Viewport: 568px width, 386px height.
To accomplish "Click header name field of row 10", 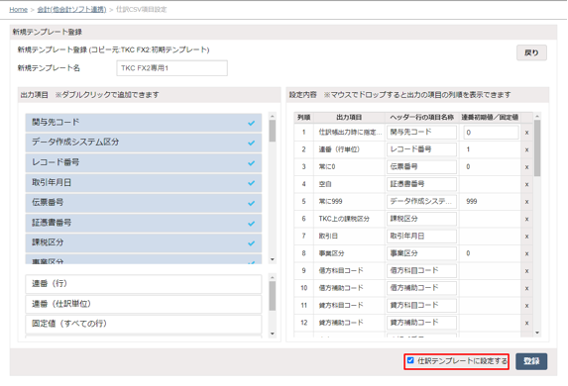I will click(x=422, y=288).
